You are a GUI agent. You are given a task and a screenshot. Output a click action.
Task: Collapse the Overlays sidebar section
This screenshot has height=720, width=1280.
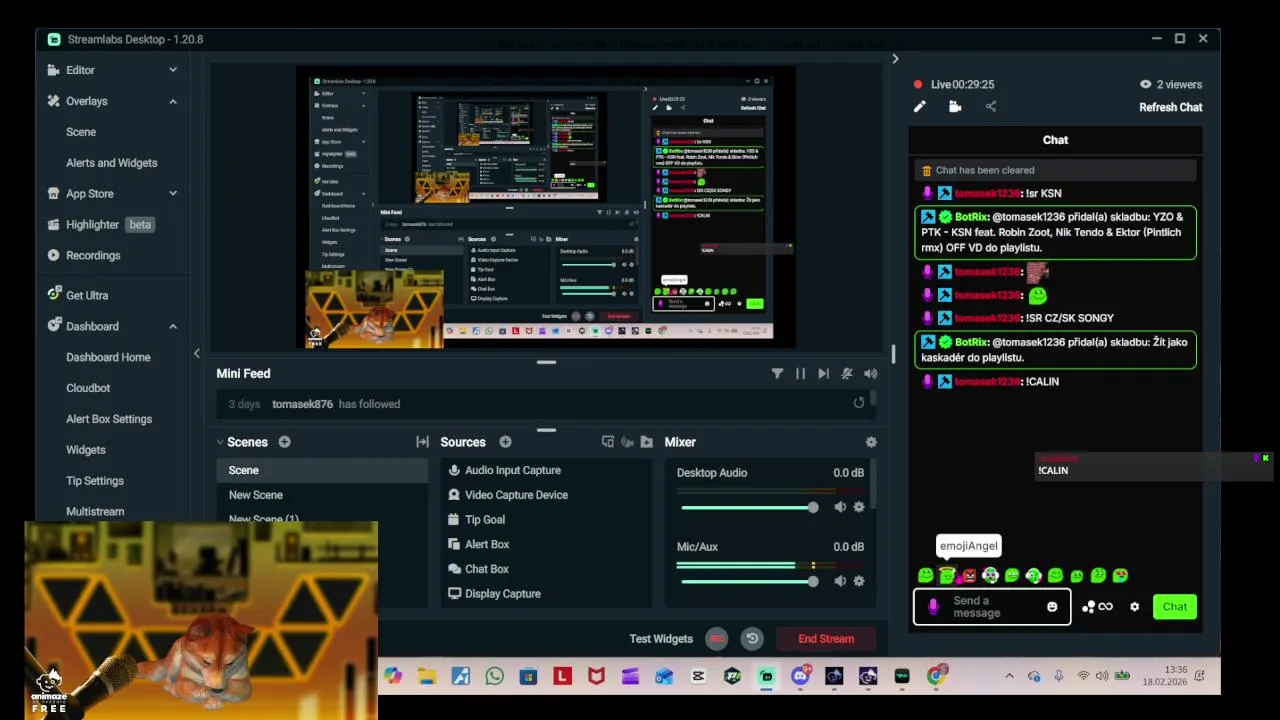(173, 101)
